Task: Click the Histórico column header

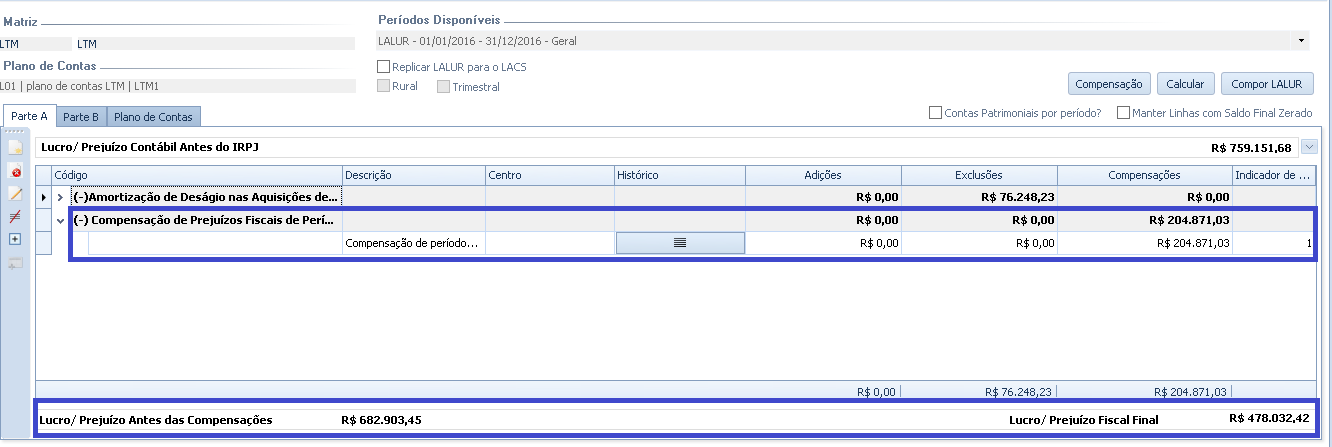Action: 680,175
